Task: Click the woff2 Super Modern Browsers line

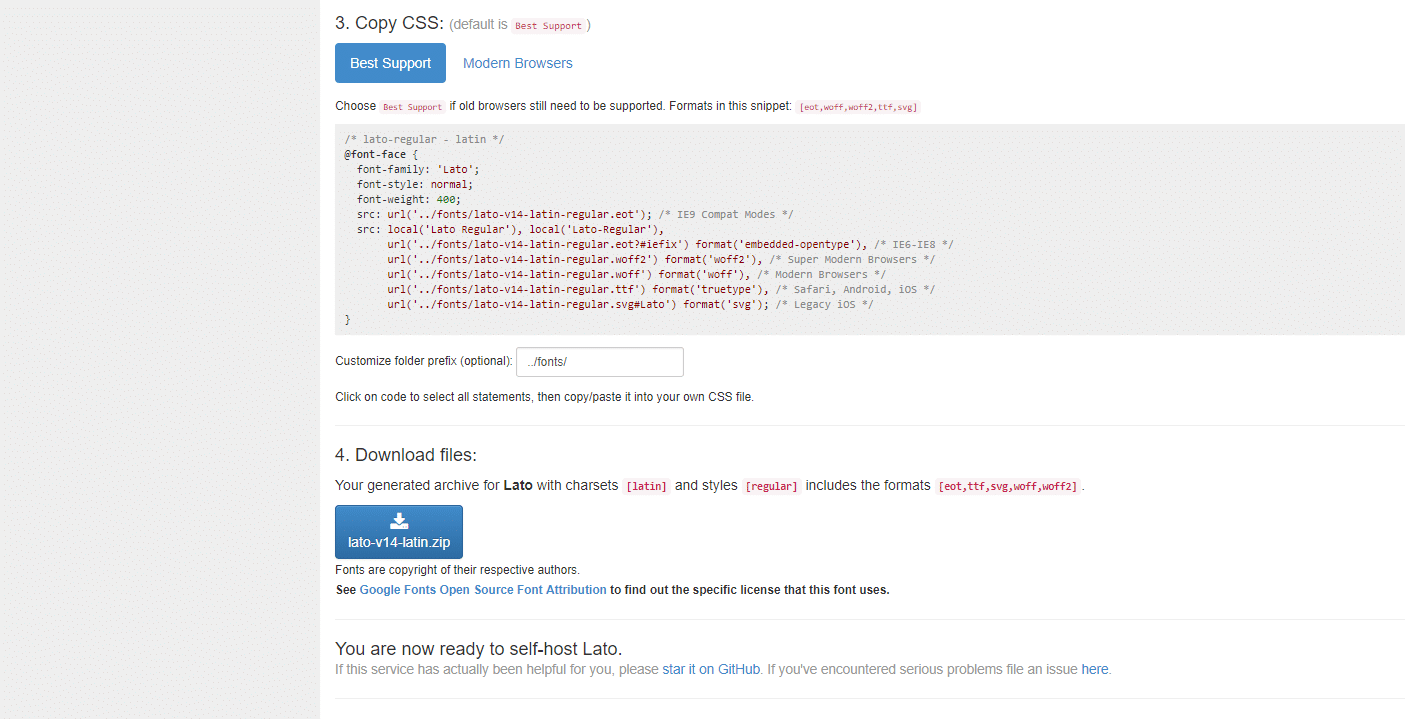Action: 661,260
